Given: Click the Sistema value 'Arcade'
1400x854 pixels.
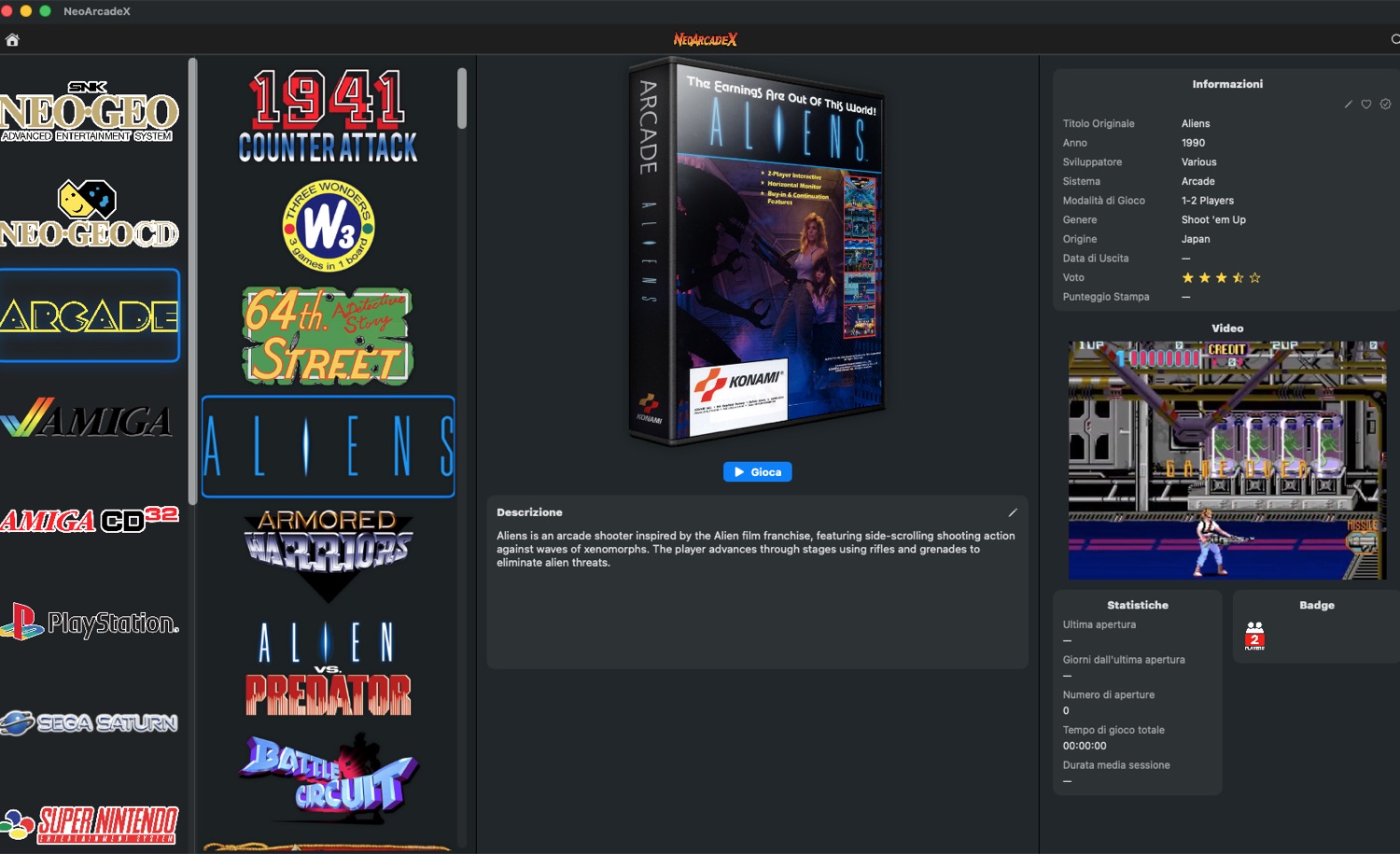Looking at the screenshot, I should tap(1198, 182).
